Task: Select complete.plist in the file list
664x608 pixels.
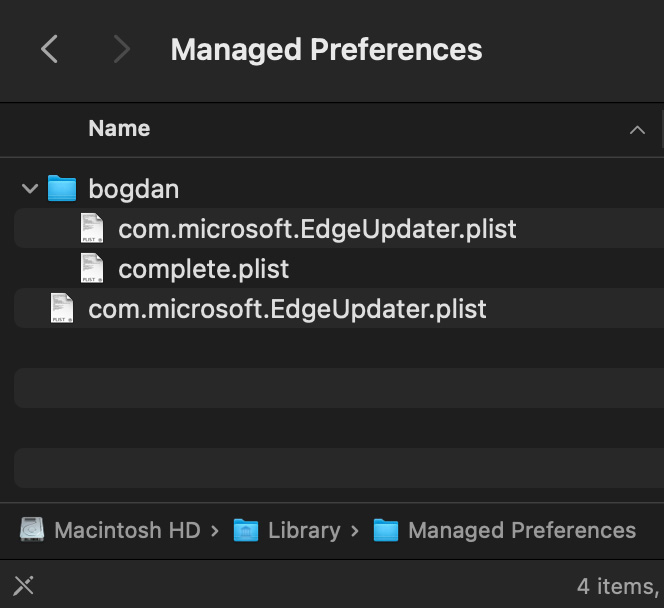Action: tap(203, 268)
